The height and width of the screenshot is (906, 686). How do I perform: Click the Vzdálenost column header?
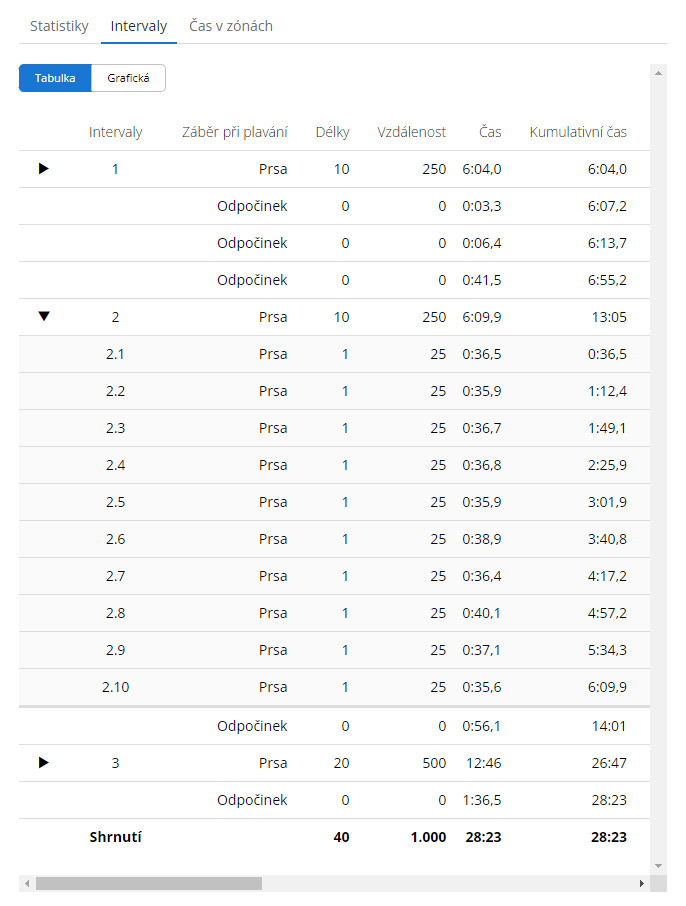click(411, 132)
